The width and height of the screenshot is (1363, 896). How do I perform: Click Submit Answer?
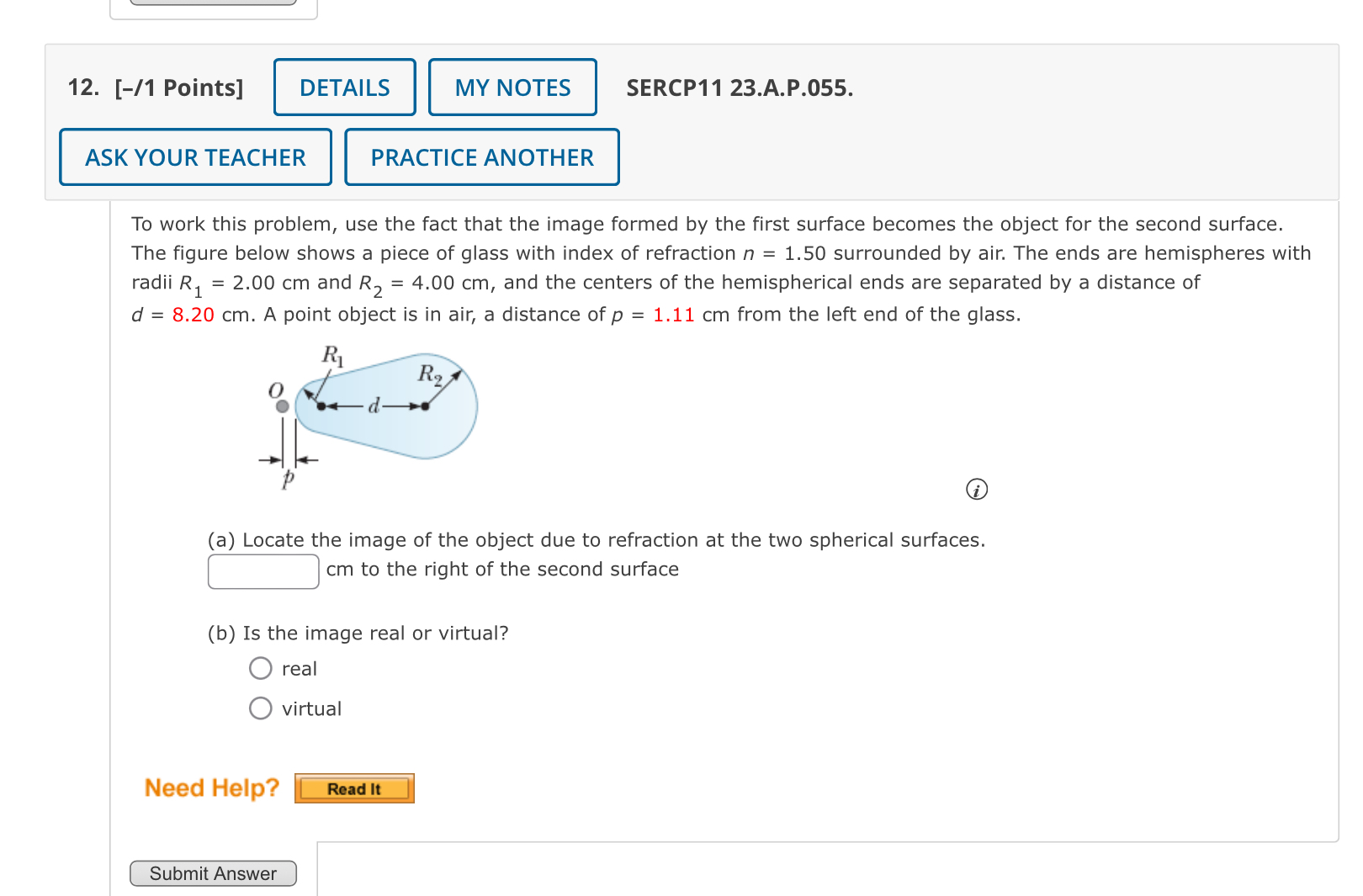tap(213, 873)
